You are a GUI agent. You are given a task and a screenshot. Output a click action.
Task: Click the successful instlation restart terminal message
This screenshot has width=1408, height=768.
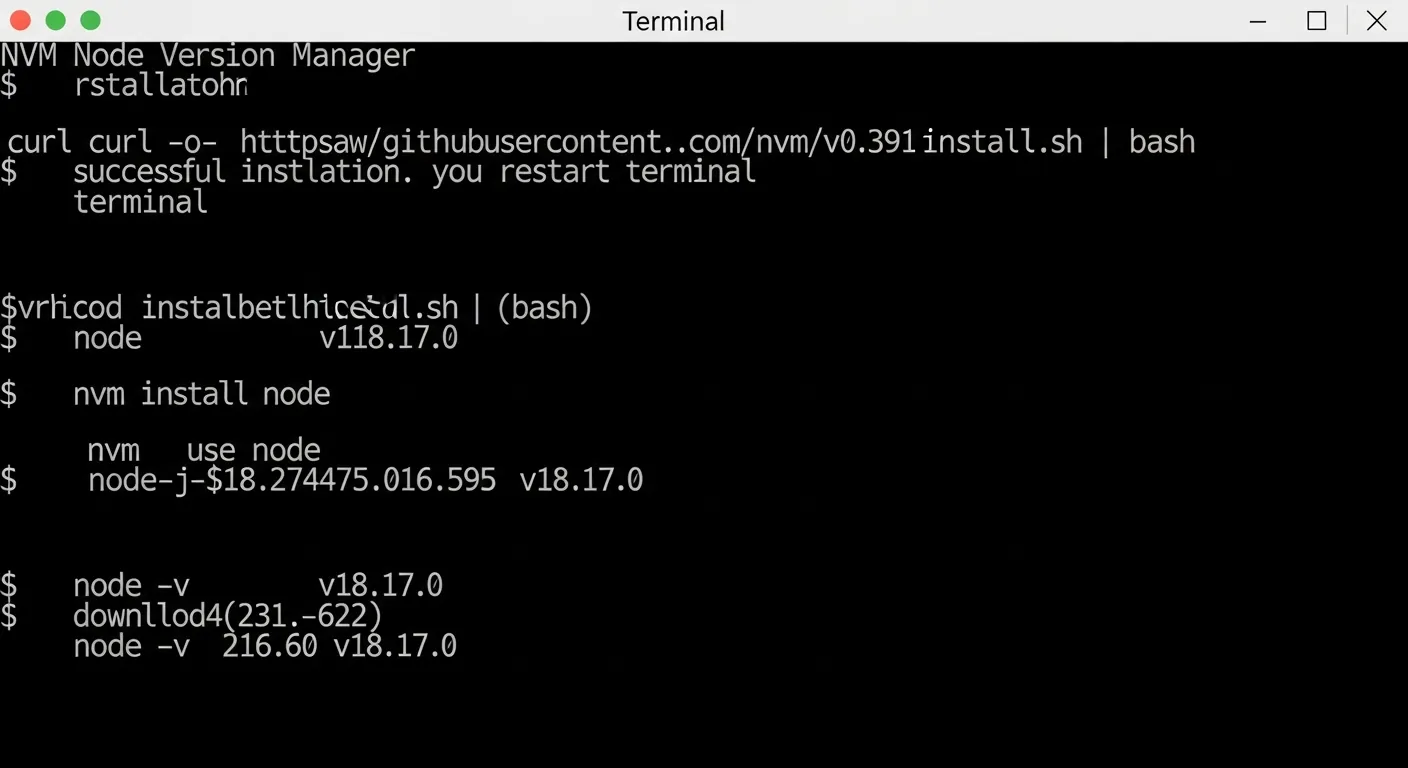pos(414,171)
